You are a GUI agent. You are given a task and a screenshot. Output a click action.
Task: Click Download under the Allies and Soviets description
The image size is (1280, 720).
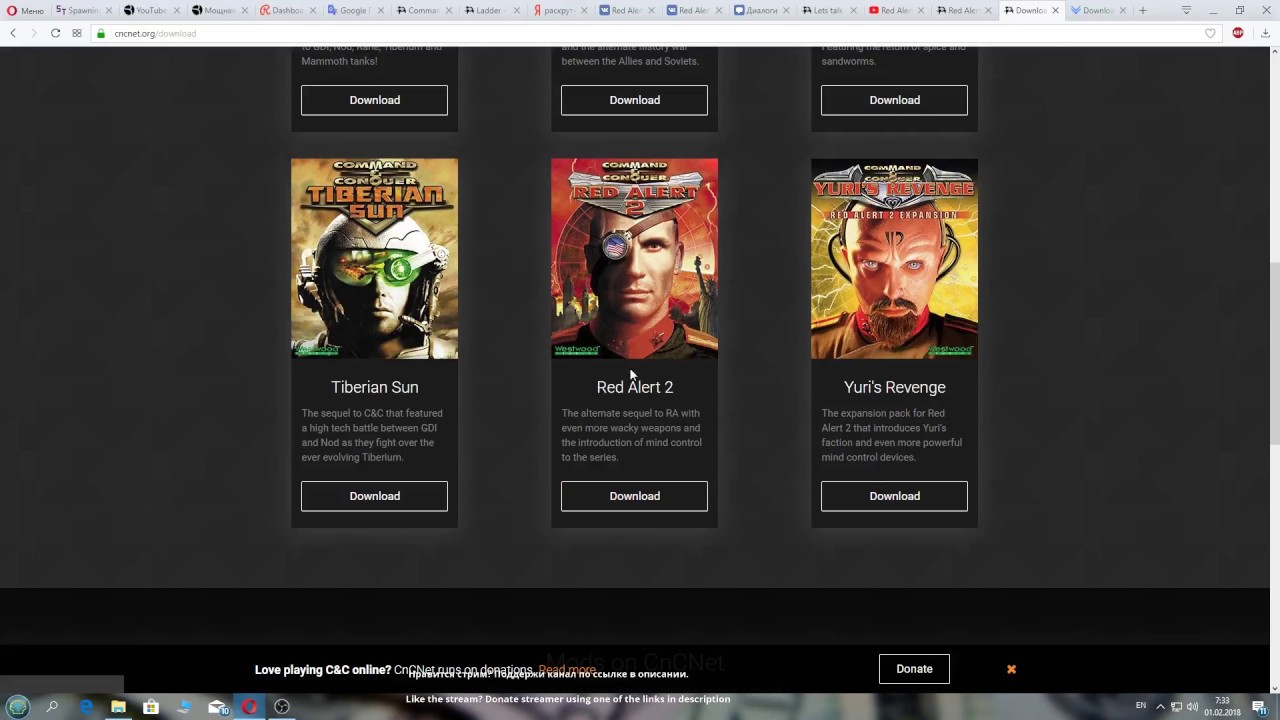(634, 100)
